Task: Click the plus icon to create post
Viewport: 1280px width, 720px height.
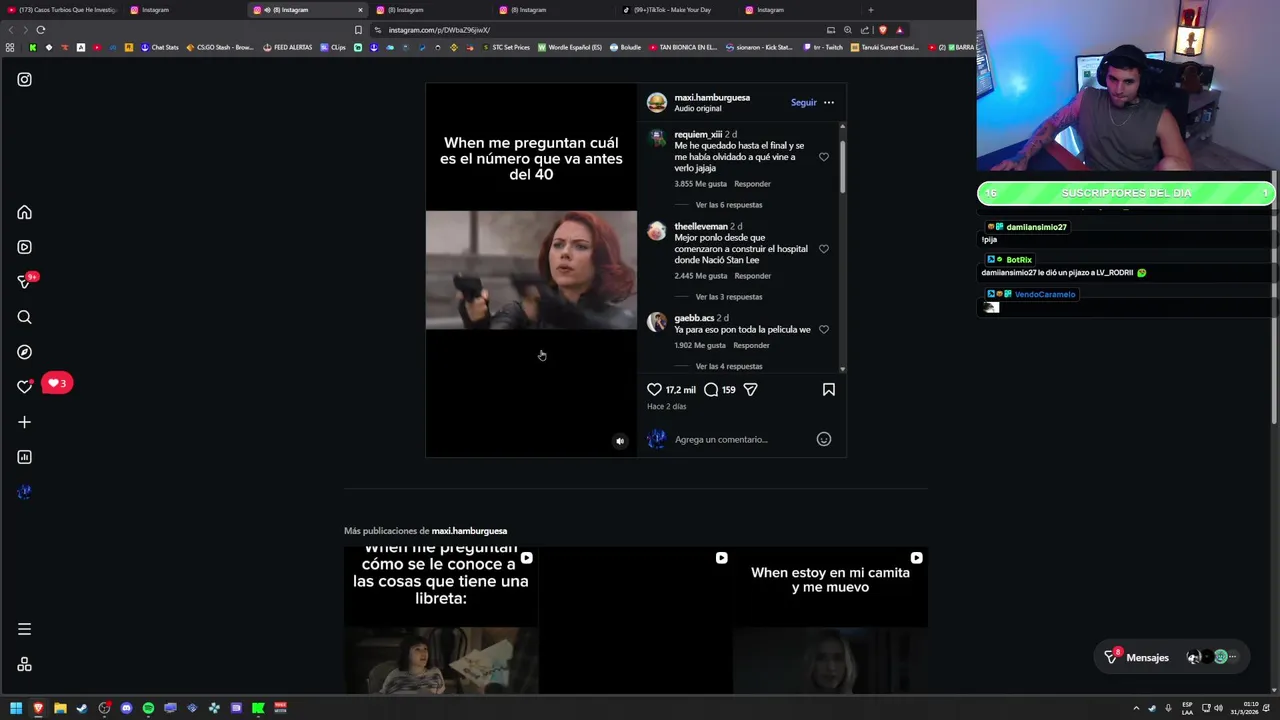Action: pos(24,422)
